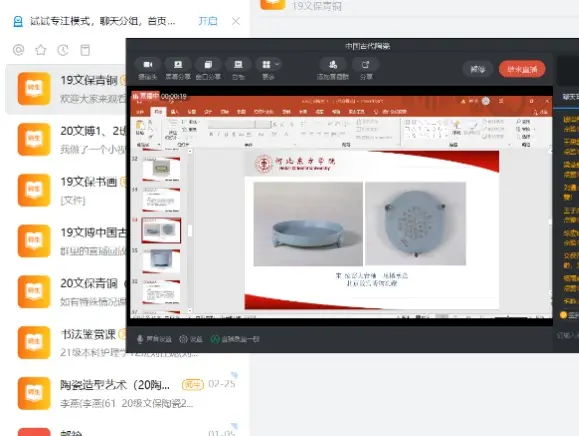Click the bottom-view celadon dish image on slide
The height and width of the screenshot is (436, 579).
[415, 224]
